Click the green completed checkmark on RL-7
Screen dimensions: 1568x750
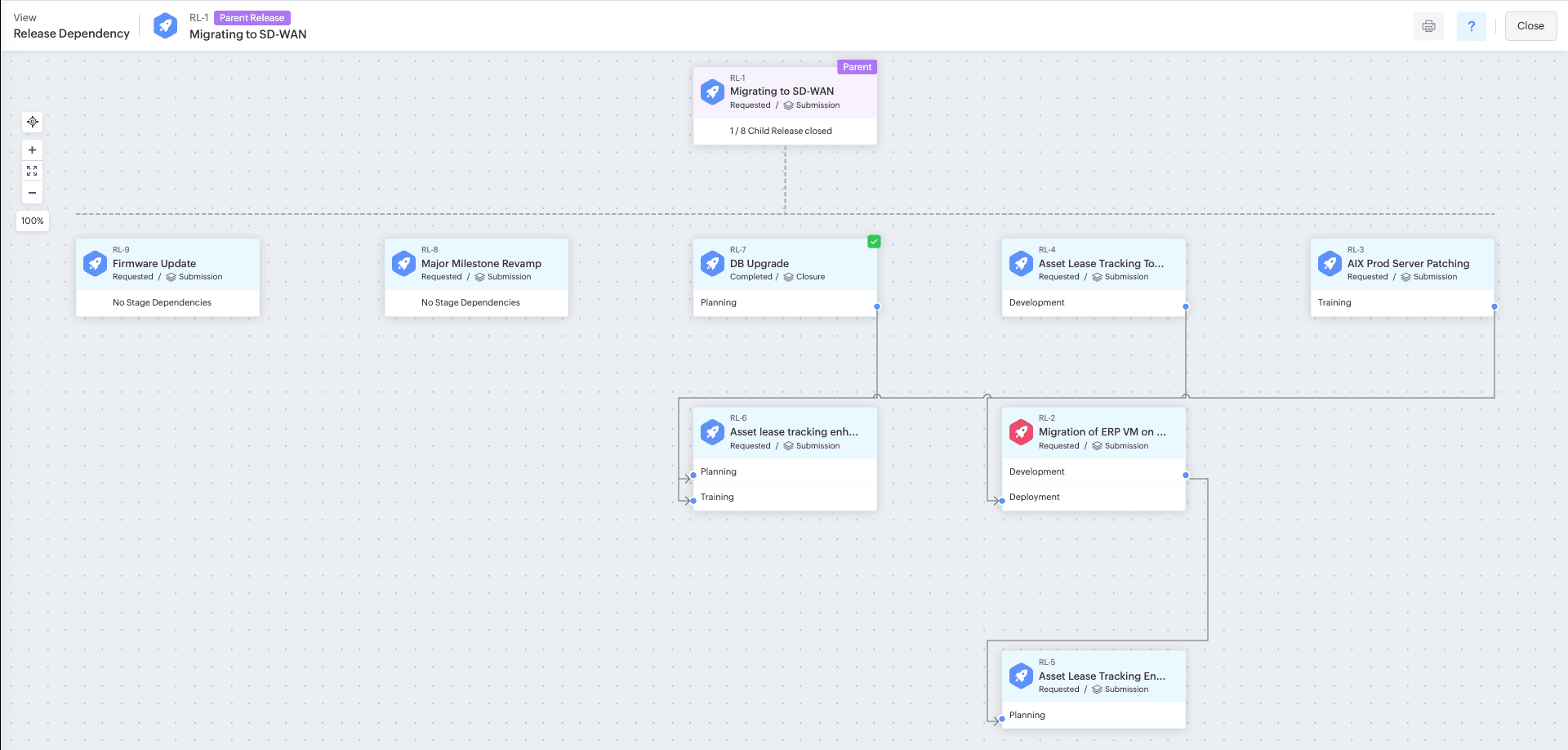tap(874, 241)
